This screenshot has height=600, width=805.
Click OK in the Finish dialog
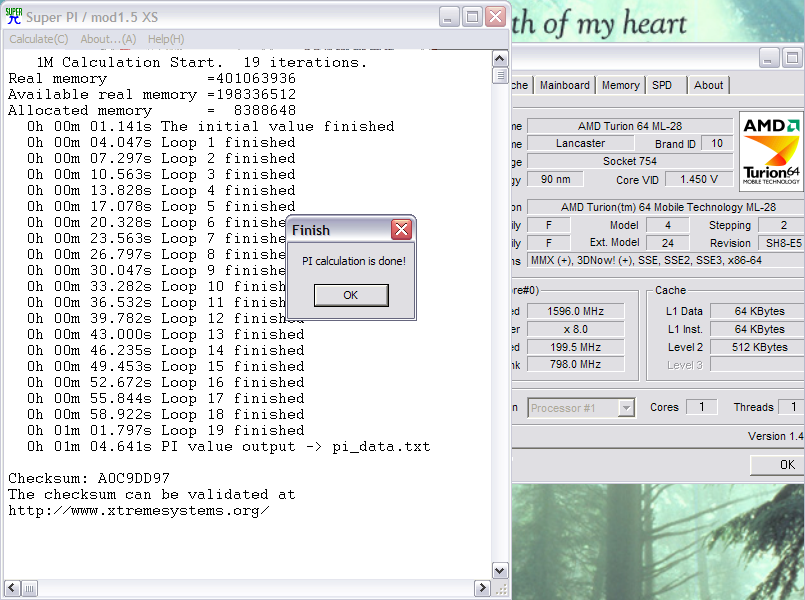click(x=351, y=295)
